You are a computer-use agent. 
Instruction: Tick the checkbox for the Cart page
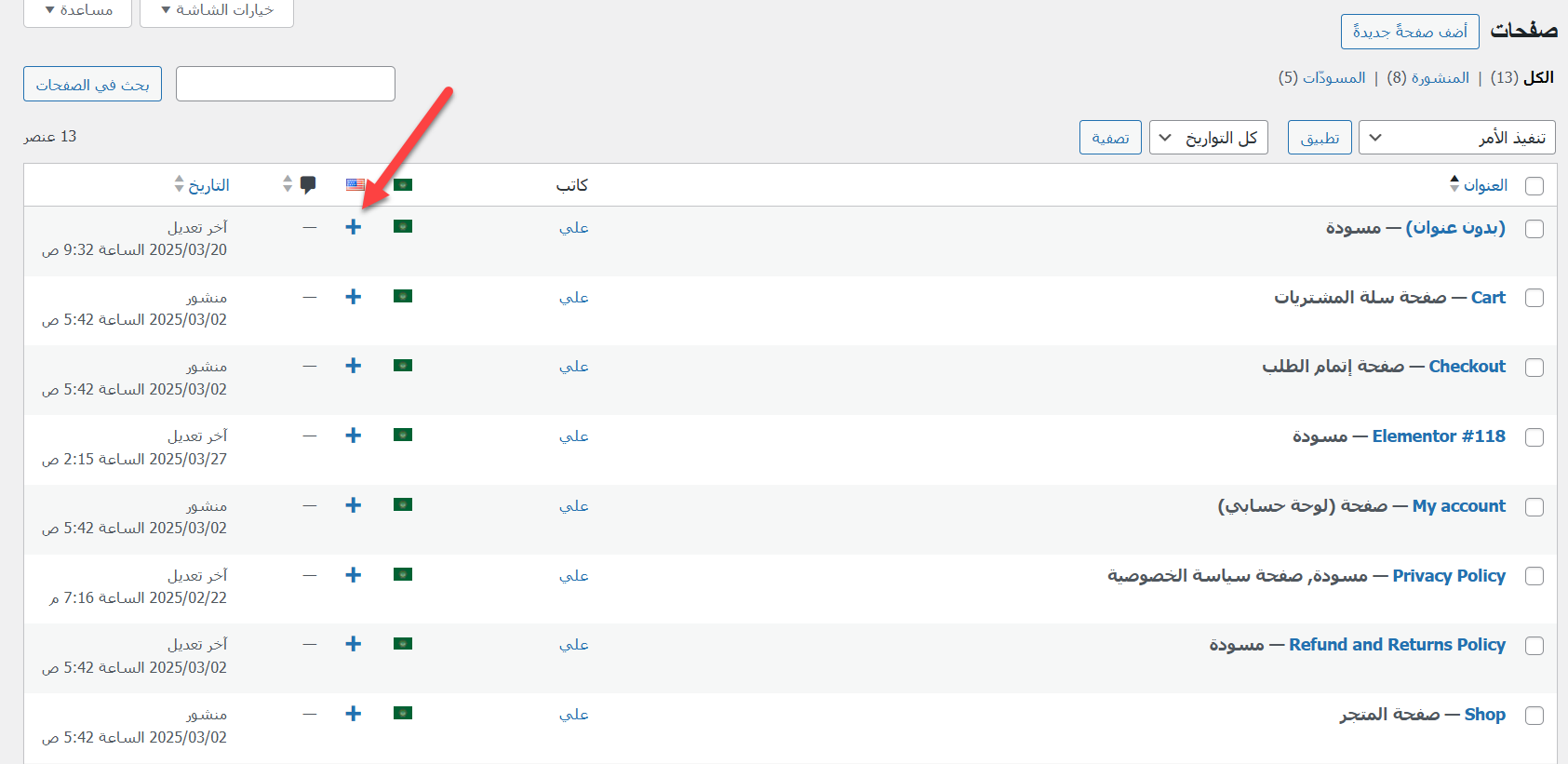(1534, 298)
